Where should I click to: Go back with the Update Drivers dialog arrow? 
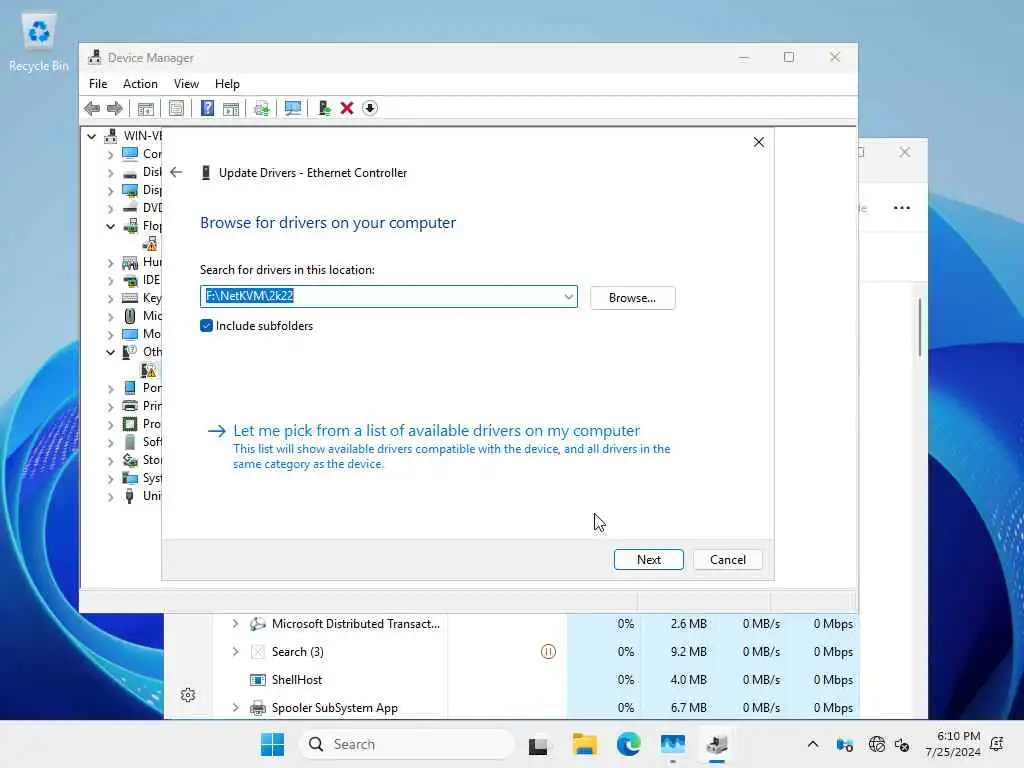176,172
